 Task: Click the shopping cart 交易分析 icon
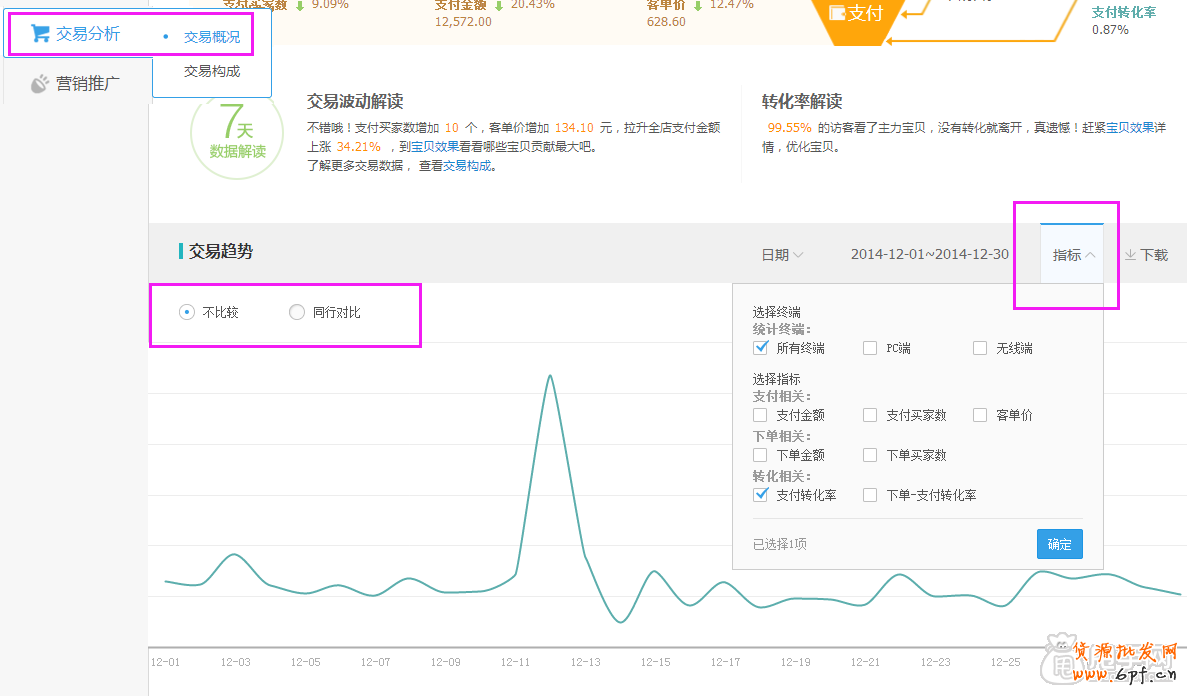pos(40,34)
